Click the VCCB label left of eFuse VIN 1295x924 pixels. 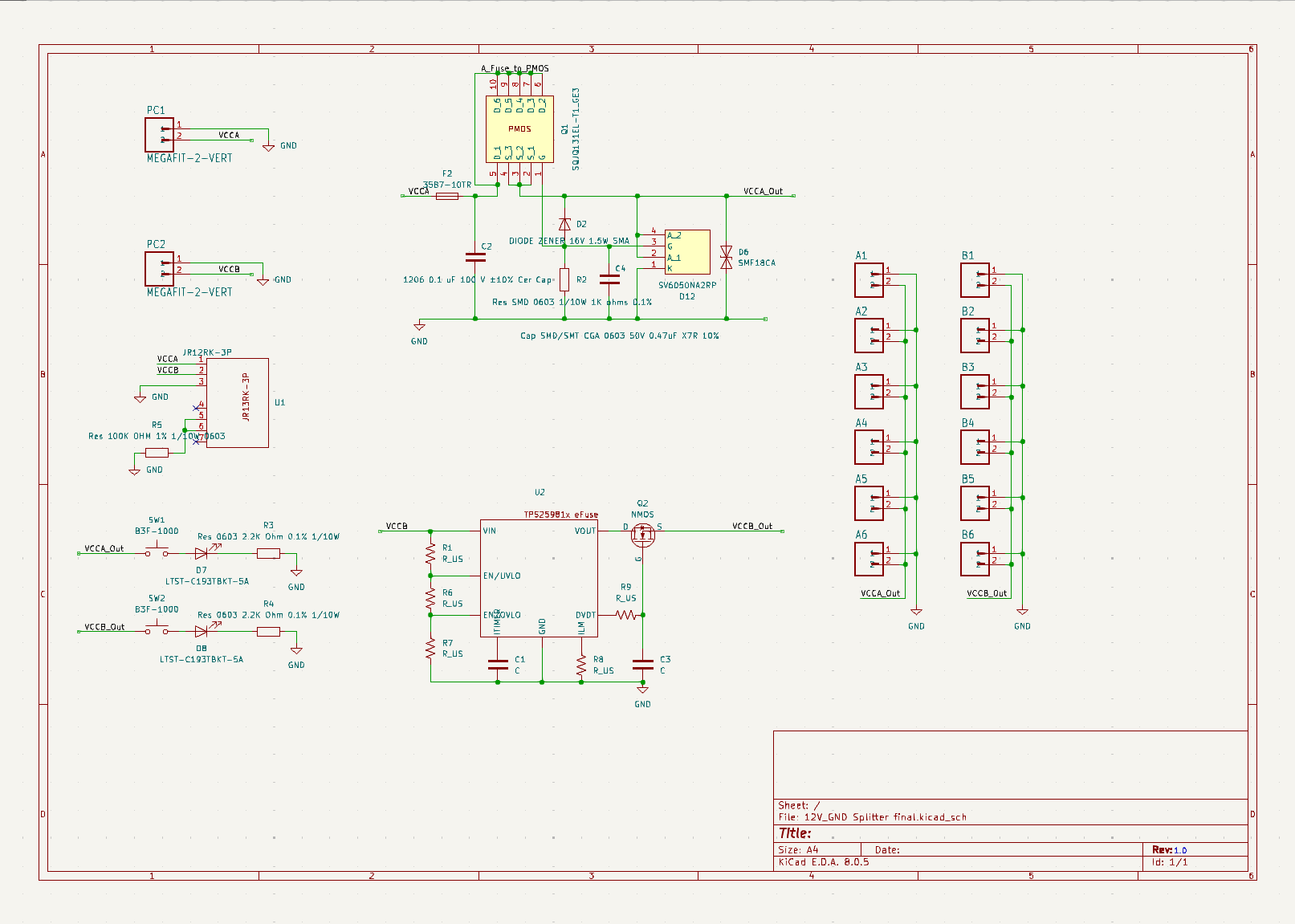pos(397,527)
